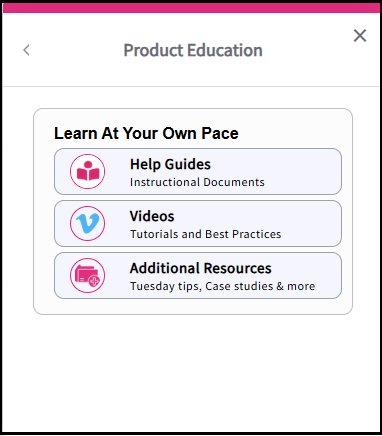Click the Learn At Your Own Pace heading
The height and width of the screenshot is (436, 382).
(146, 133)
